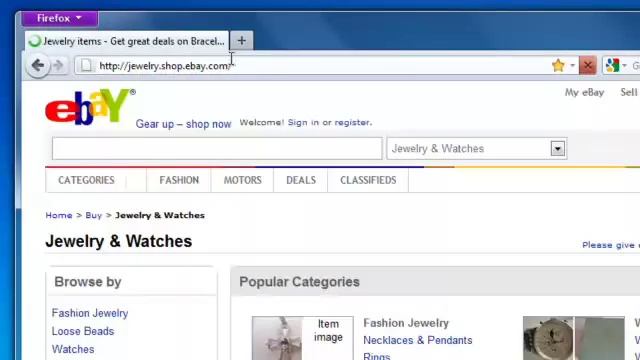Open the MOTORS navigation tab
Screen dimensions: 640x360
tap(242, 180)
